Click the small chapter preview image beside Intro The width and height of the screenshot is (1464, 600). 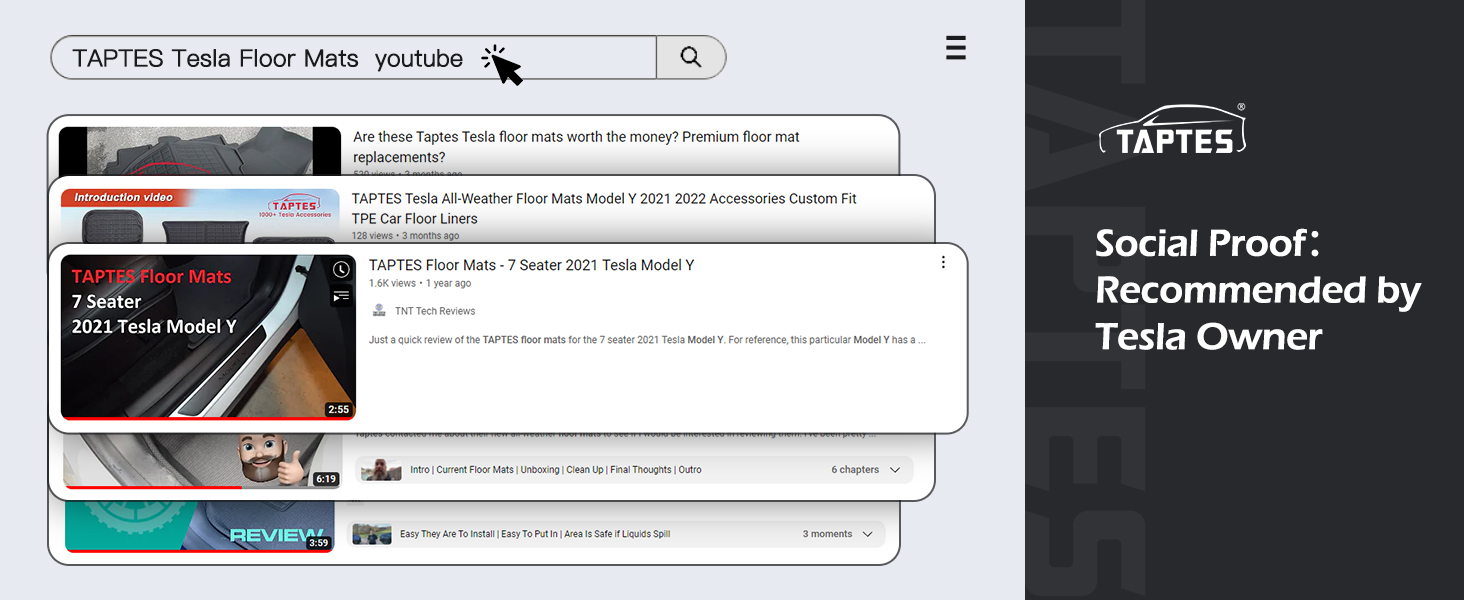pos(381,470)
